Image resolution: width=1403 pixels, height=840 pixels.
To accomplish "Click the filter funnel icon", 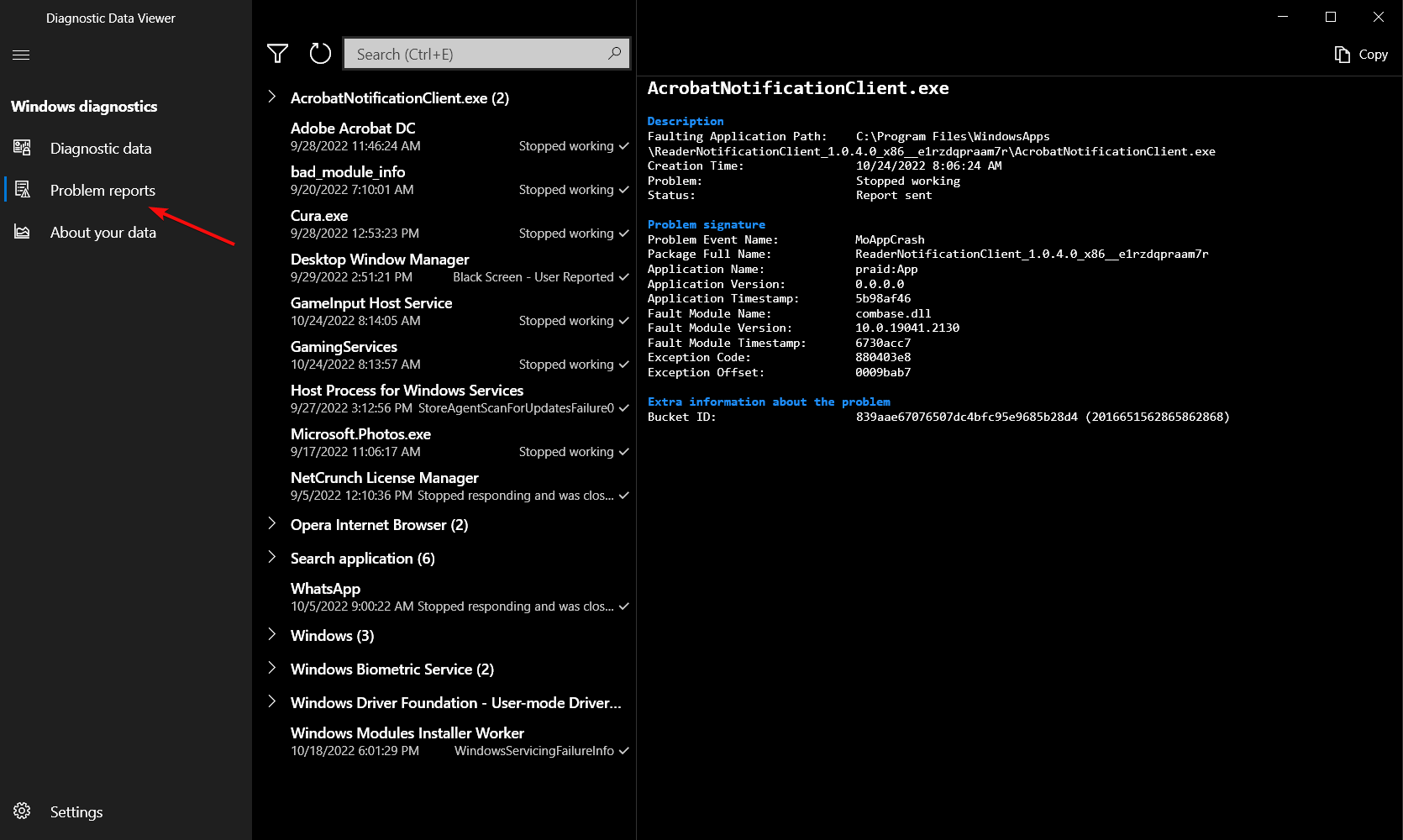I will coord(277,54).
